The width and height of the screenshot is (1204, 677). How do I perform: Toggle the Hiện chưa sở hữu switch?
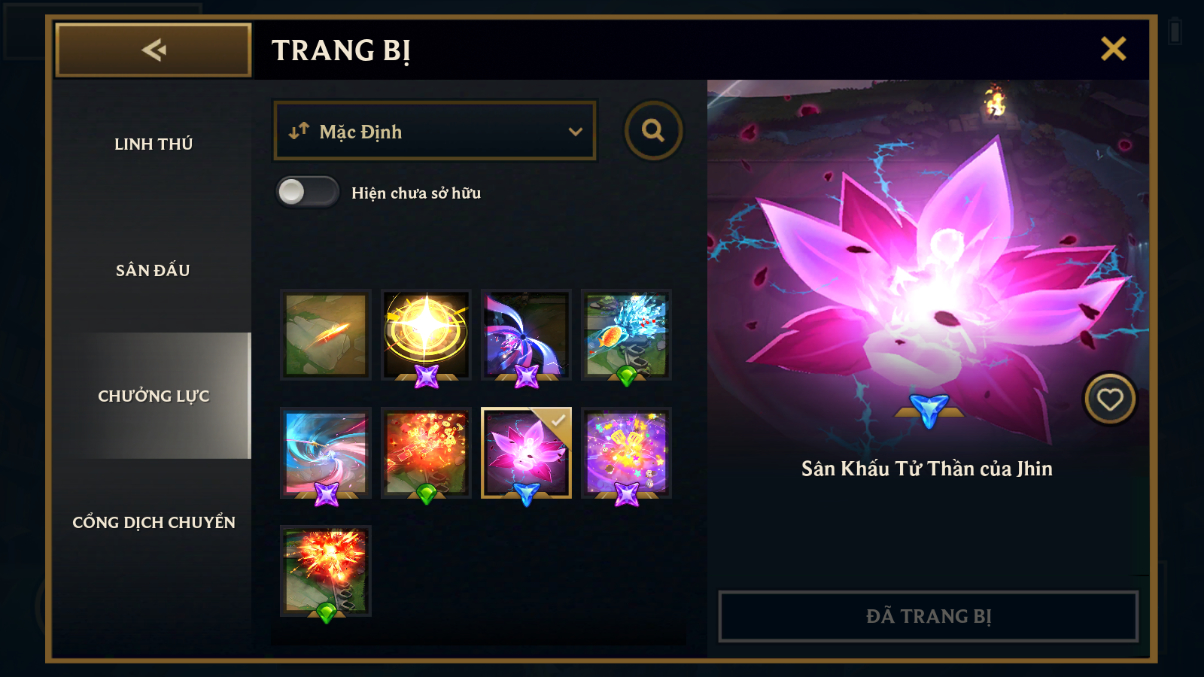point(308,192)
